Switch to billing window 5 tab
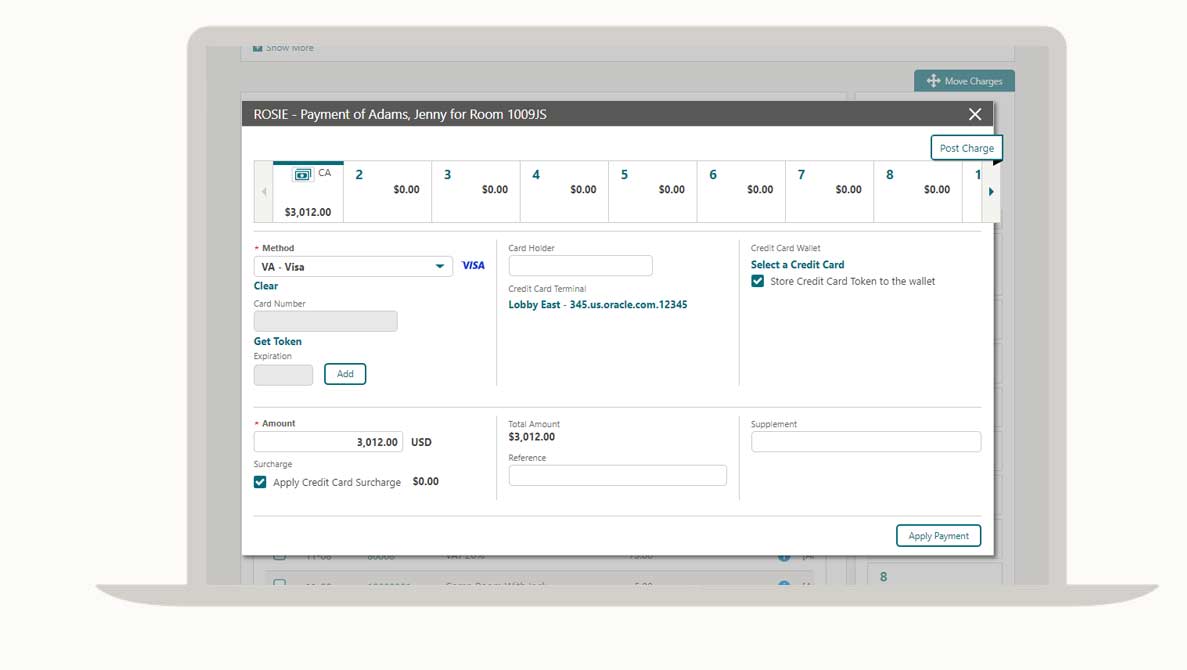 click(652, 191)
